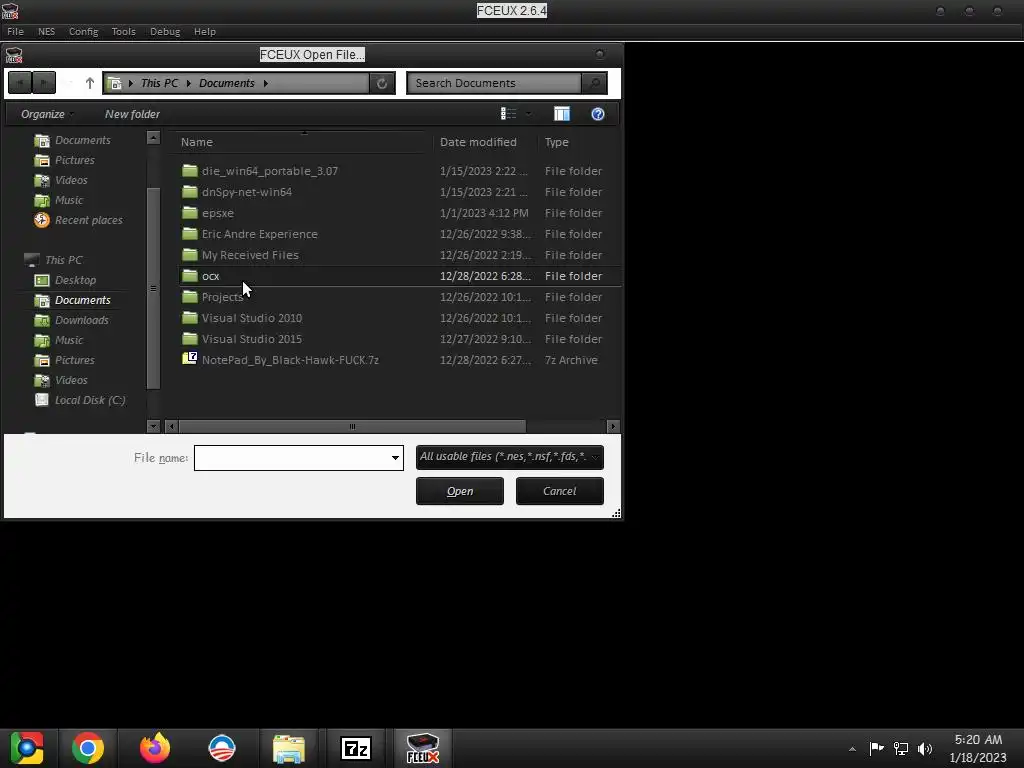Show hidden tray icons arrow
Image resolution: width=1024 pixels, height=768 pixels.
852,749
